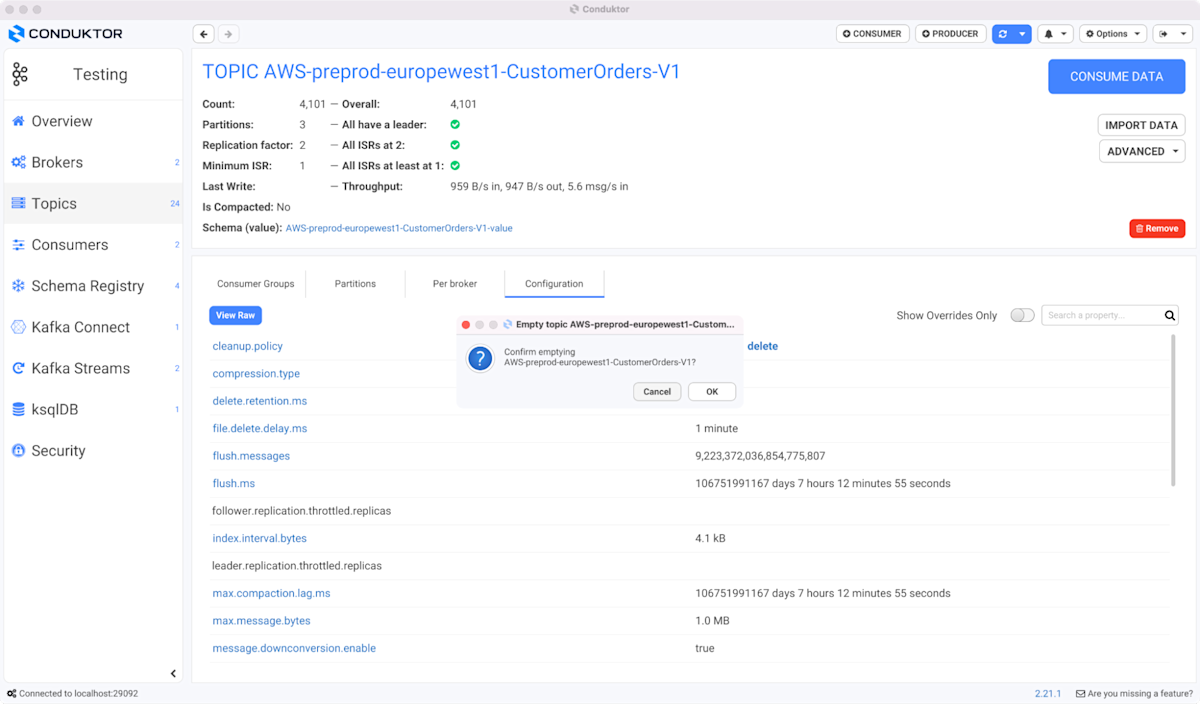Click the Security lock icon
The image size is (1200, 704).
(x=18, y=450)
